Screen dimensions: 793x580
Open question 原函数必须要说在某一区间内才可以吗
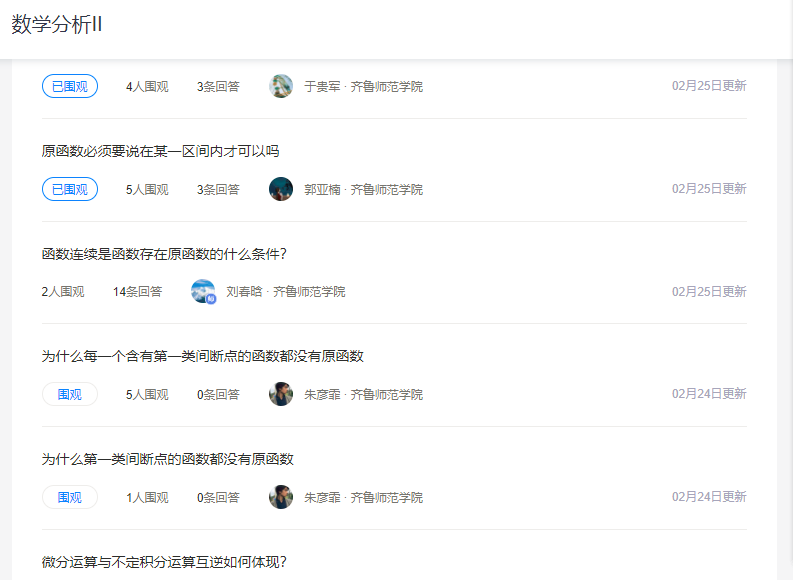pos(160,151)
